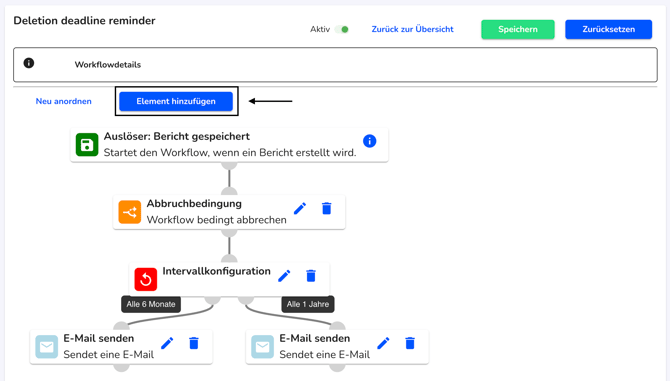Edit the Intervallkonfiguration with the pencil icon

click(284, 276)
